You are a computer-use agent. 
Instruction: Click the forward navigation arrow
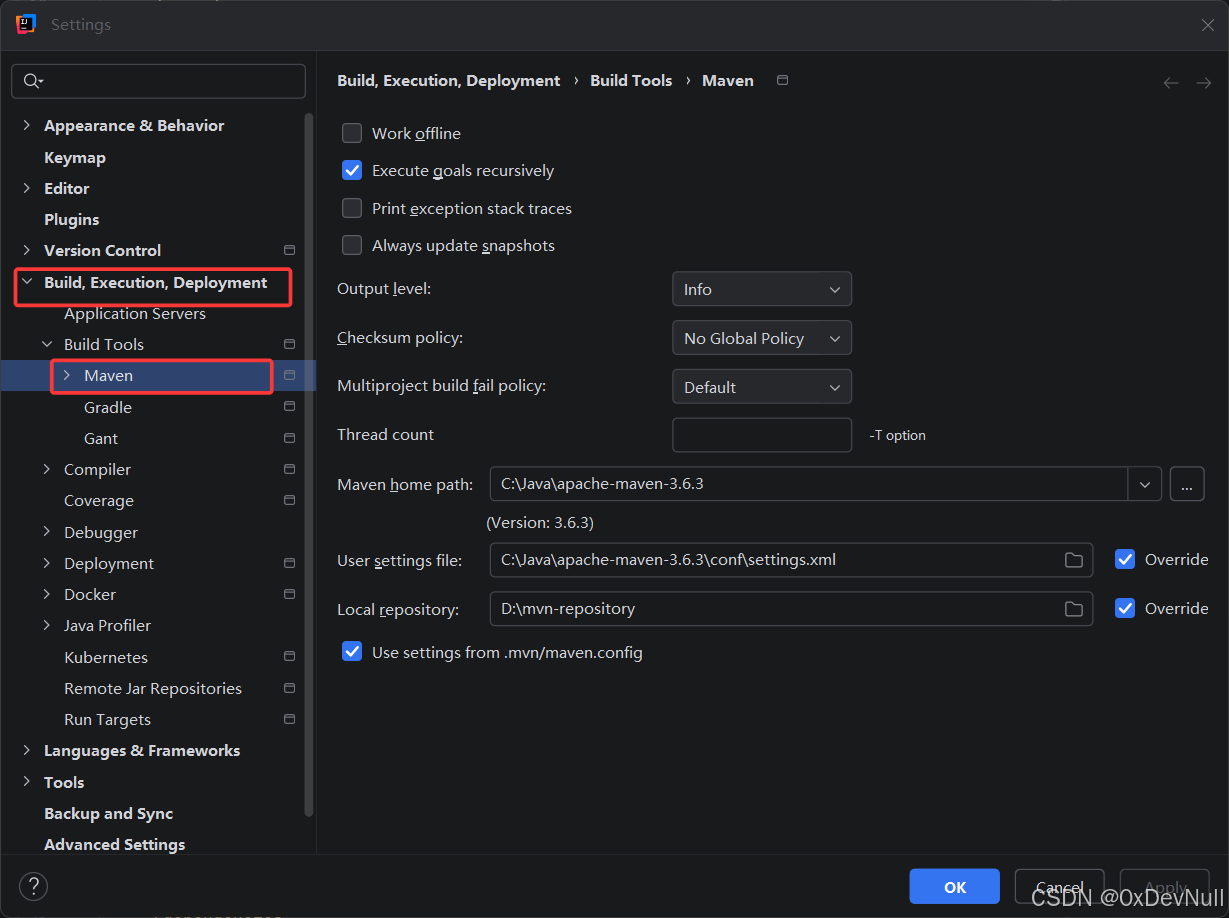tap(1204, 83)
